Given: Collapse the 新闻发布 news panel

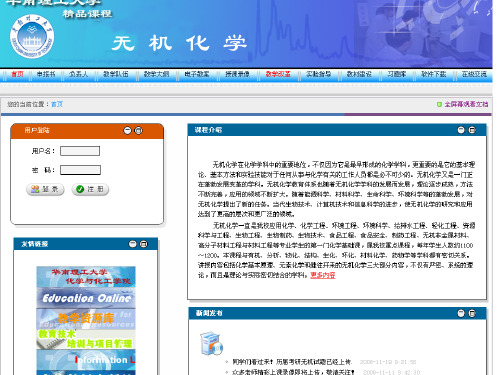Looking at the screenshot, I should pyautogui.click(x=461, y=313).
